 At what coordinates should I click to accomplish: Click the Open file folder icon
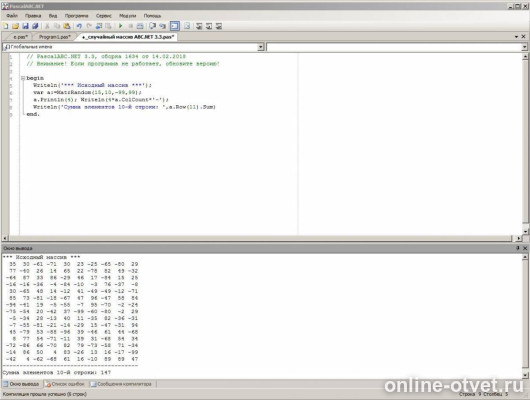pos(15,26)
